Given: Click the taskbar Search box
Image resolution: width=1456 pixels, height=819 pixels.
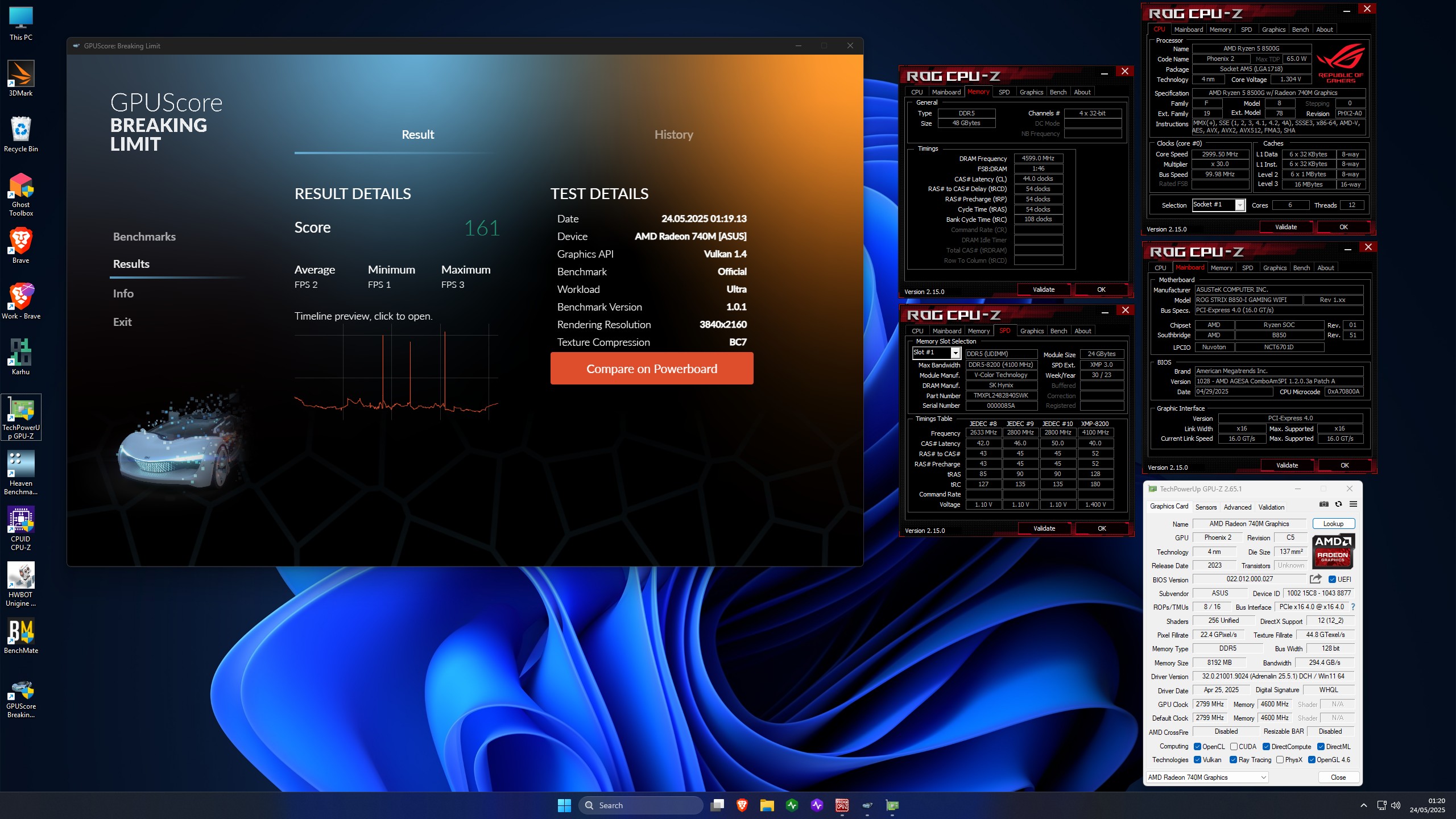Looking at the screenshot, I should coord(641,805).
